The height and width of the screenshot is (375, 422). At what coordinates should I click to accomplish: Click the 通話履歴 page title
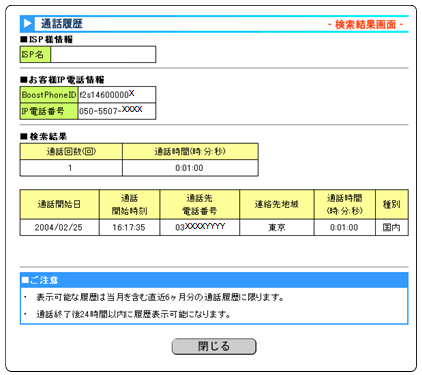pos(62,24)
